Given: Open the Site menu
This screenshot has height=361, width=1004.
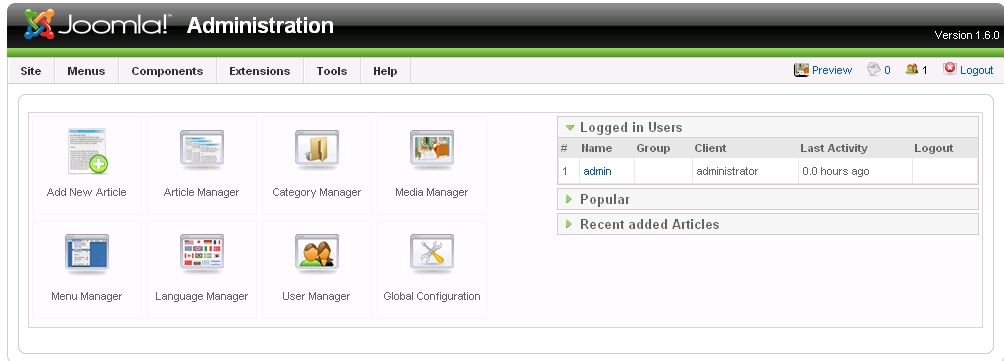Looking at the screenshot, I should [x=31, y=71].
